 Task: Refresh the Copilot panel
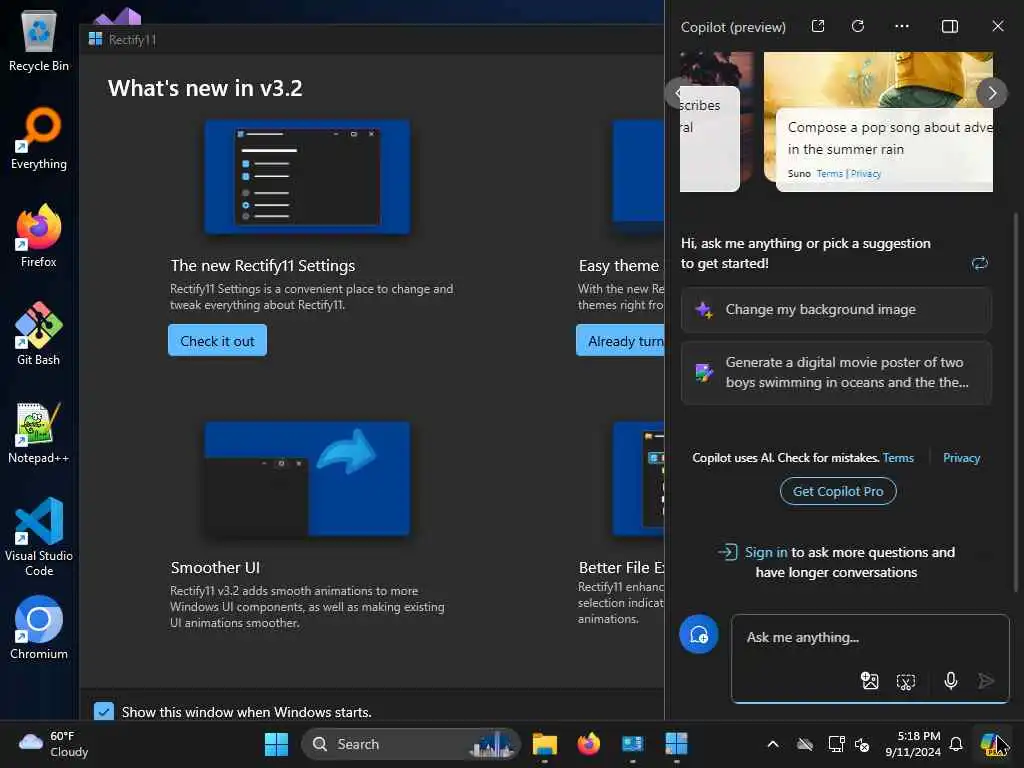click(x=857, y=26)
